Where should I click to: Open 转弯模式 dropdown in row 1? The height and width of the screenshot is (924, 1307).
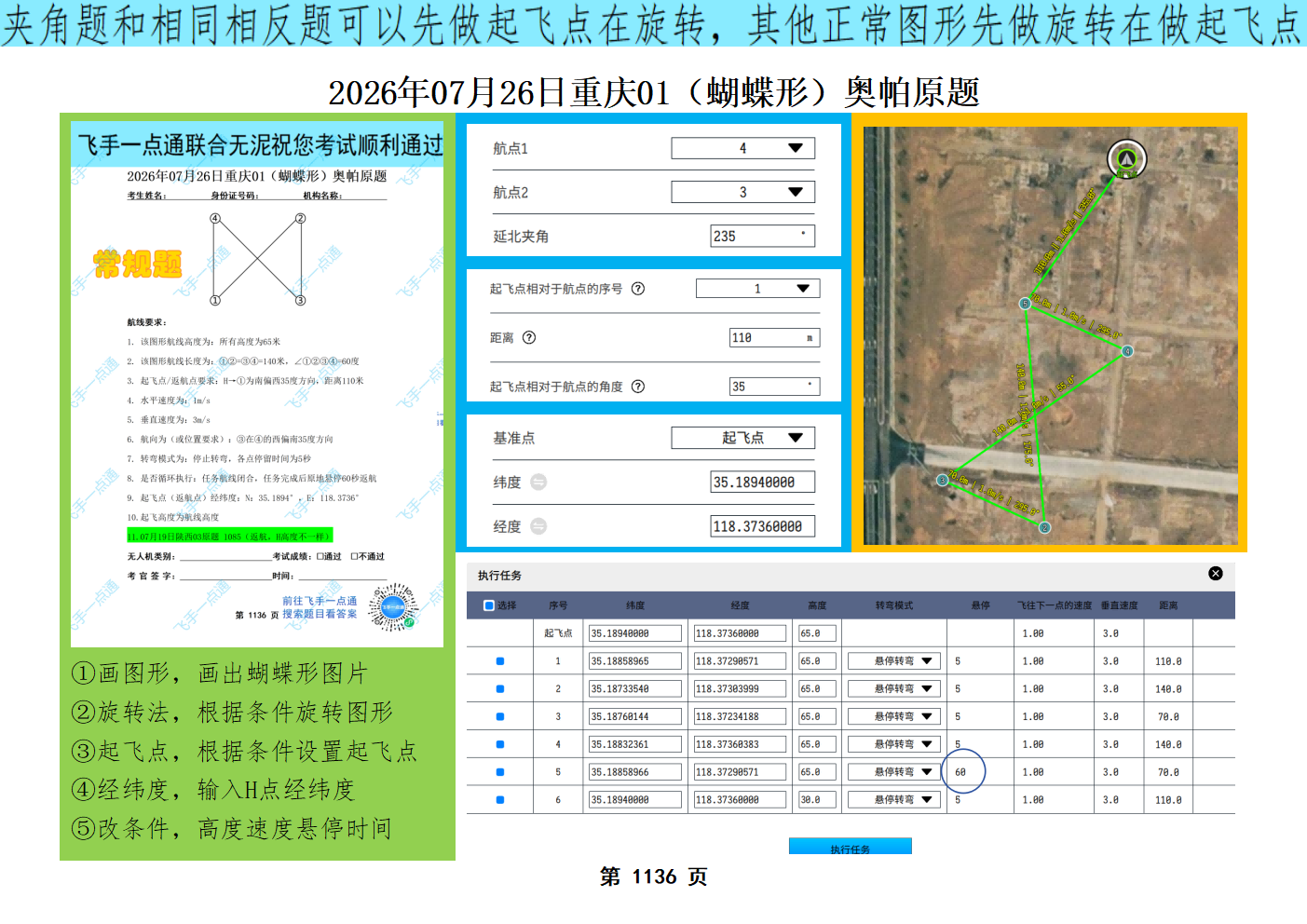coord(894,661)
